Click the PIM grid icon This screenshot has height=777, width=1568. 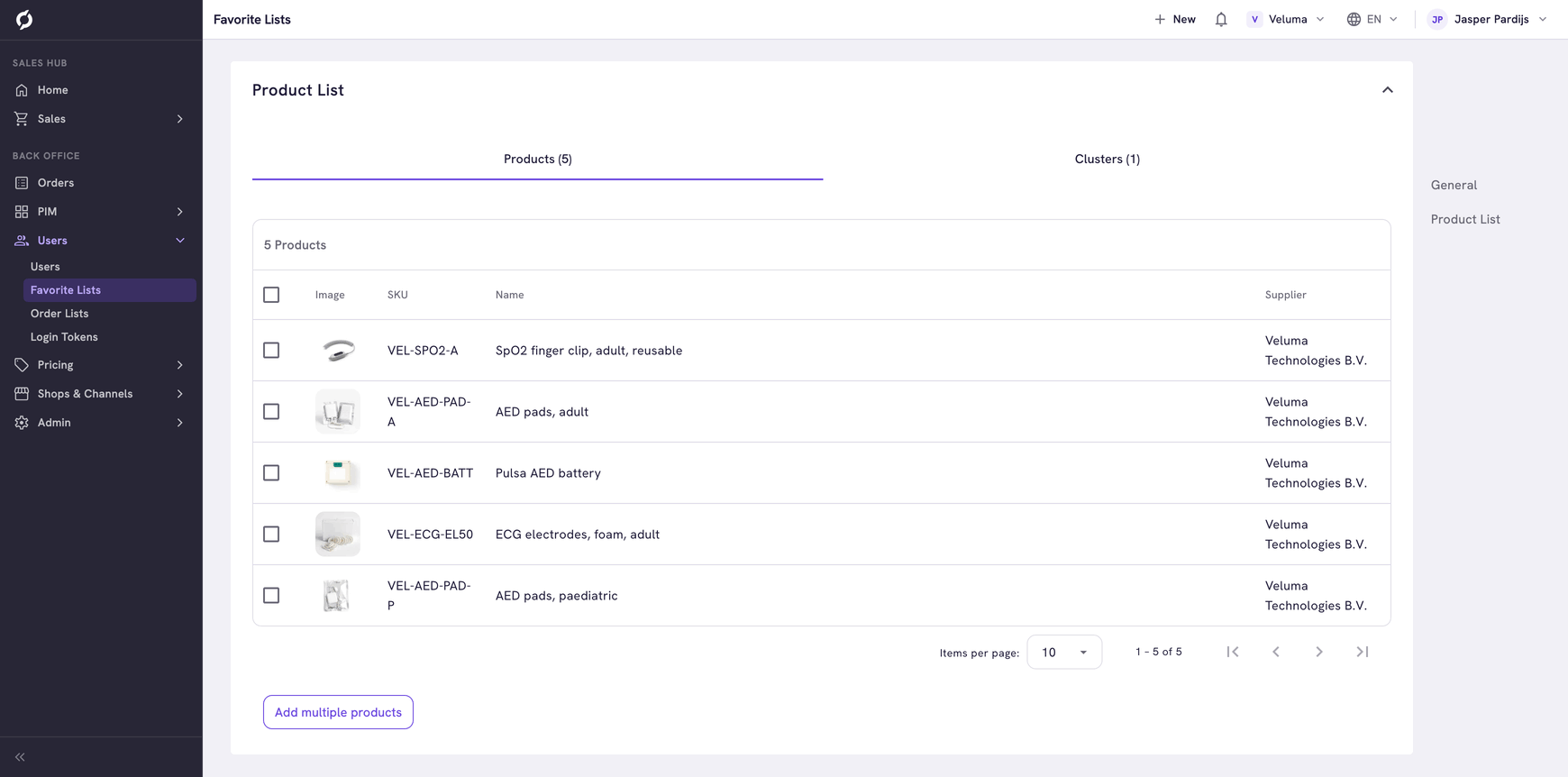tap(22, 212)
